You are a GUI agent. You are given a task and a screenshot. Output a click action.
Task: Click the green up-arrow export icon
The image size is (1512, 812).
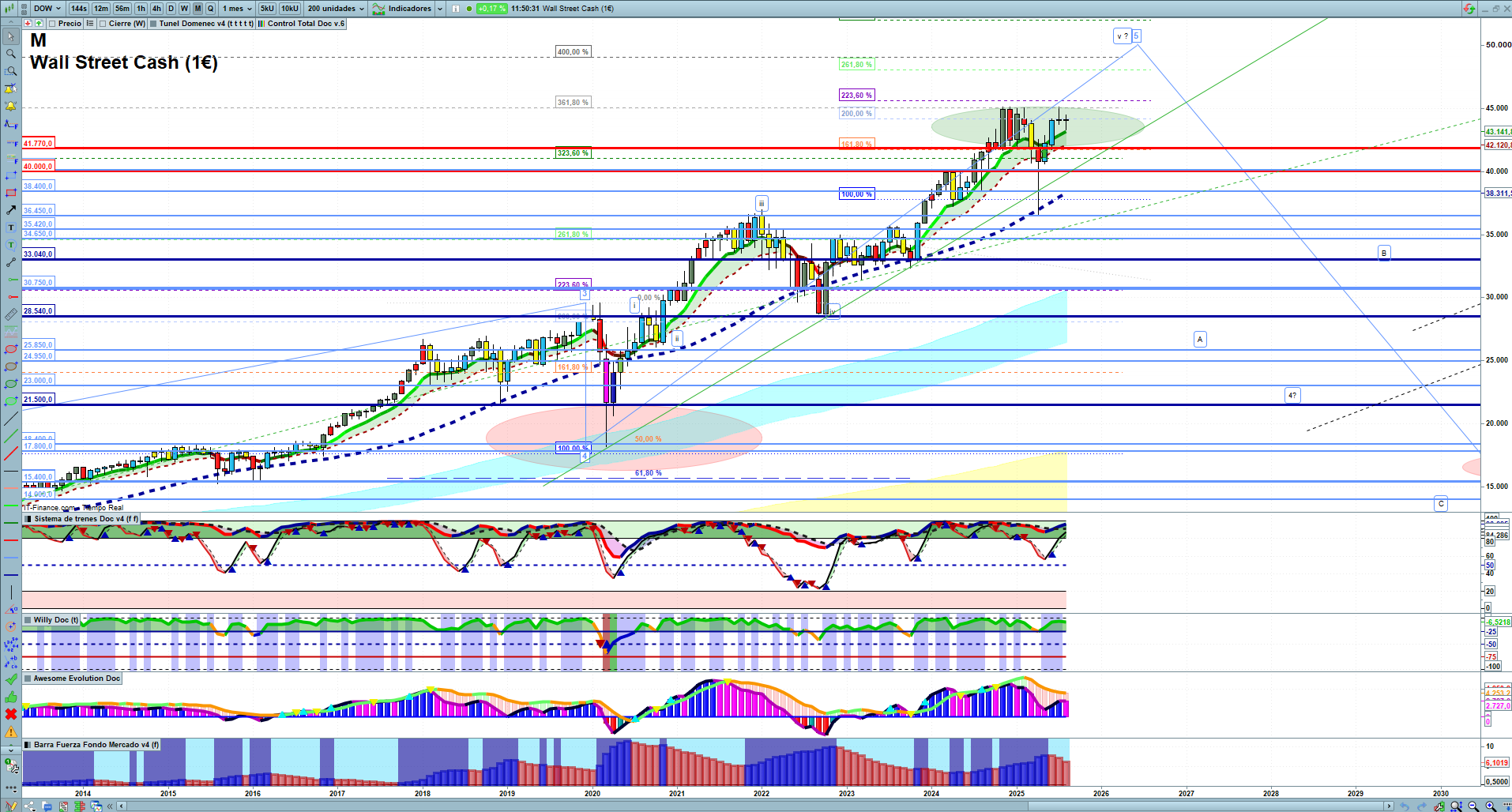pos(38,23)
